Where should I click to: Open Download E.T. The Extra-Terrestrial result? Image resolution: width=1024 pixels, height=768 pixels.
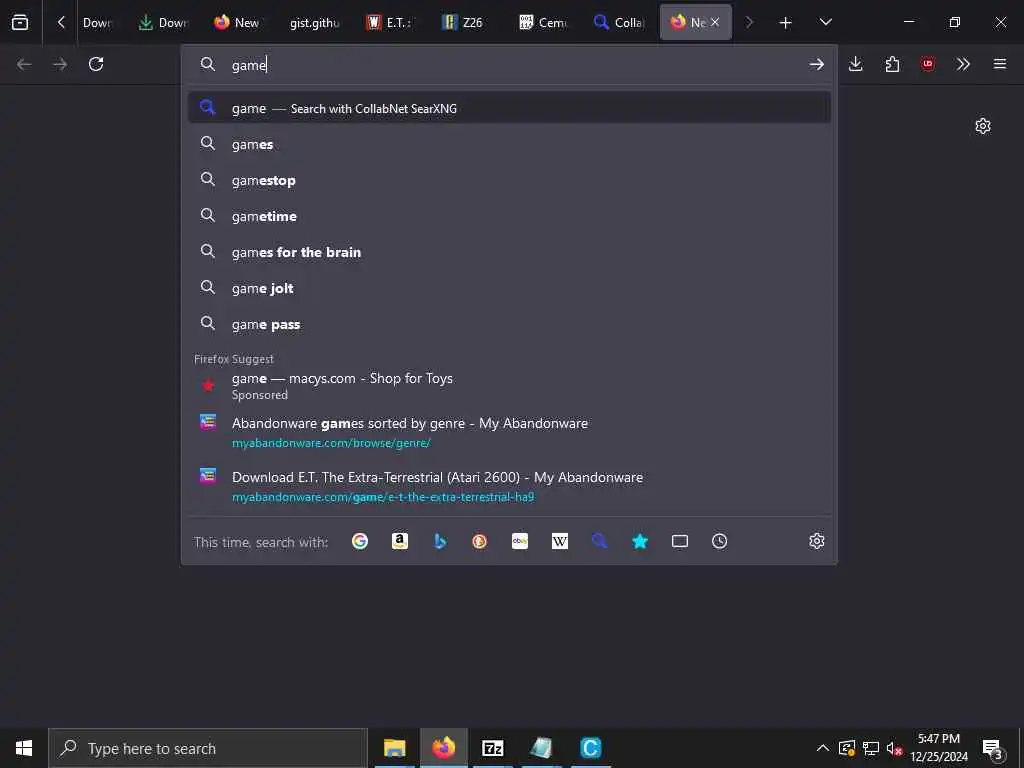[509, 486]
